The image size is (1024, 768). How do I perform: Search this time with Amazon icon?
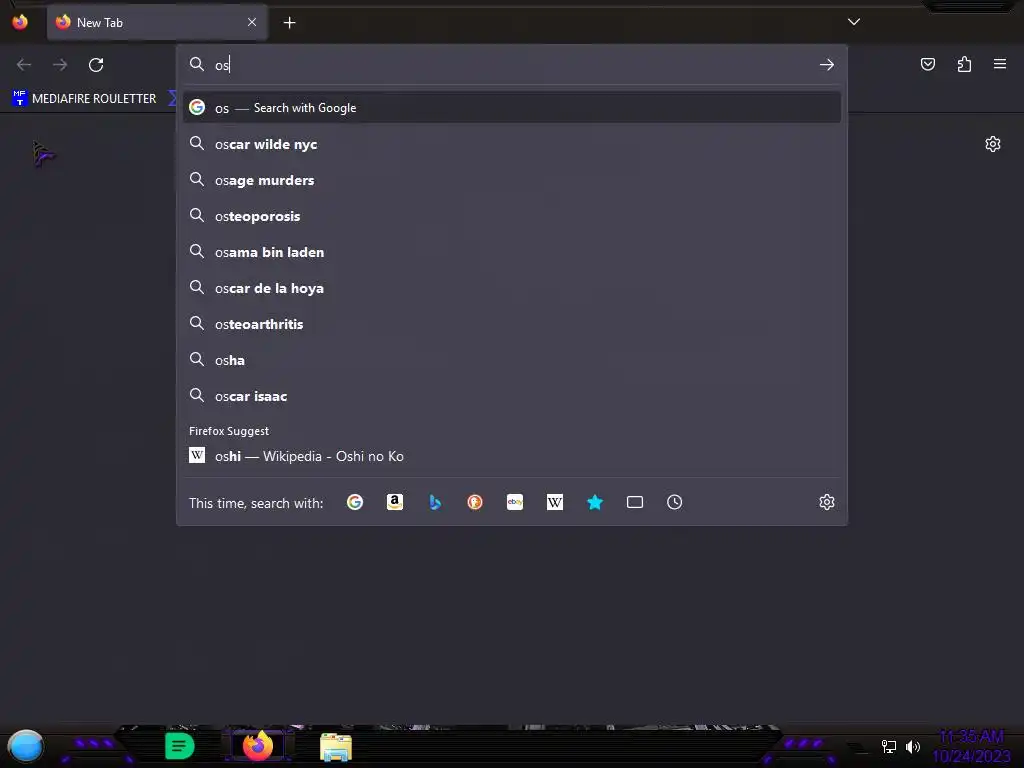click(x=394, y=502)
